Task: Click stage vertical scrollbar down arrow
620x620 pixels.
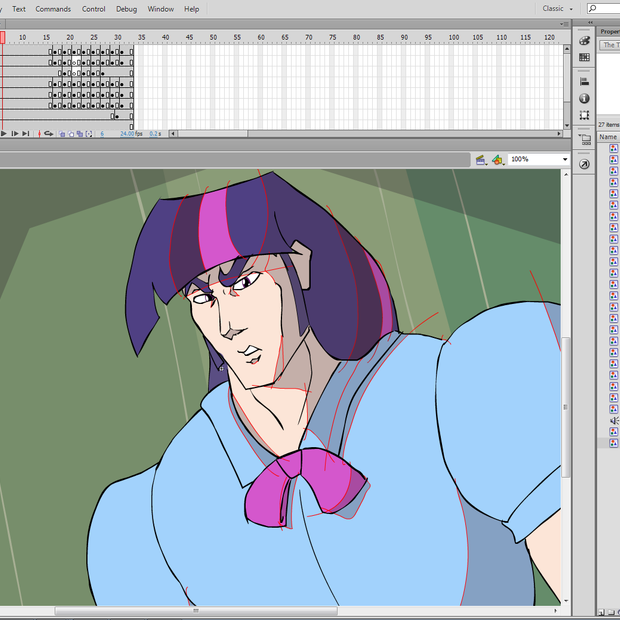Action: tap(565, 601)
